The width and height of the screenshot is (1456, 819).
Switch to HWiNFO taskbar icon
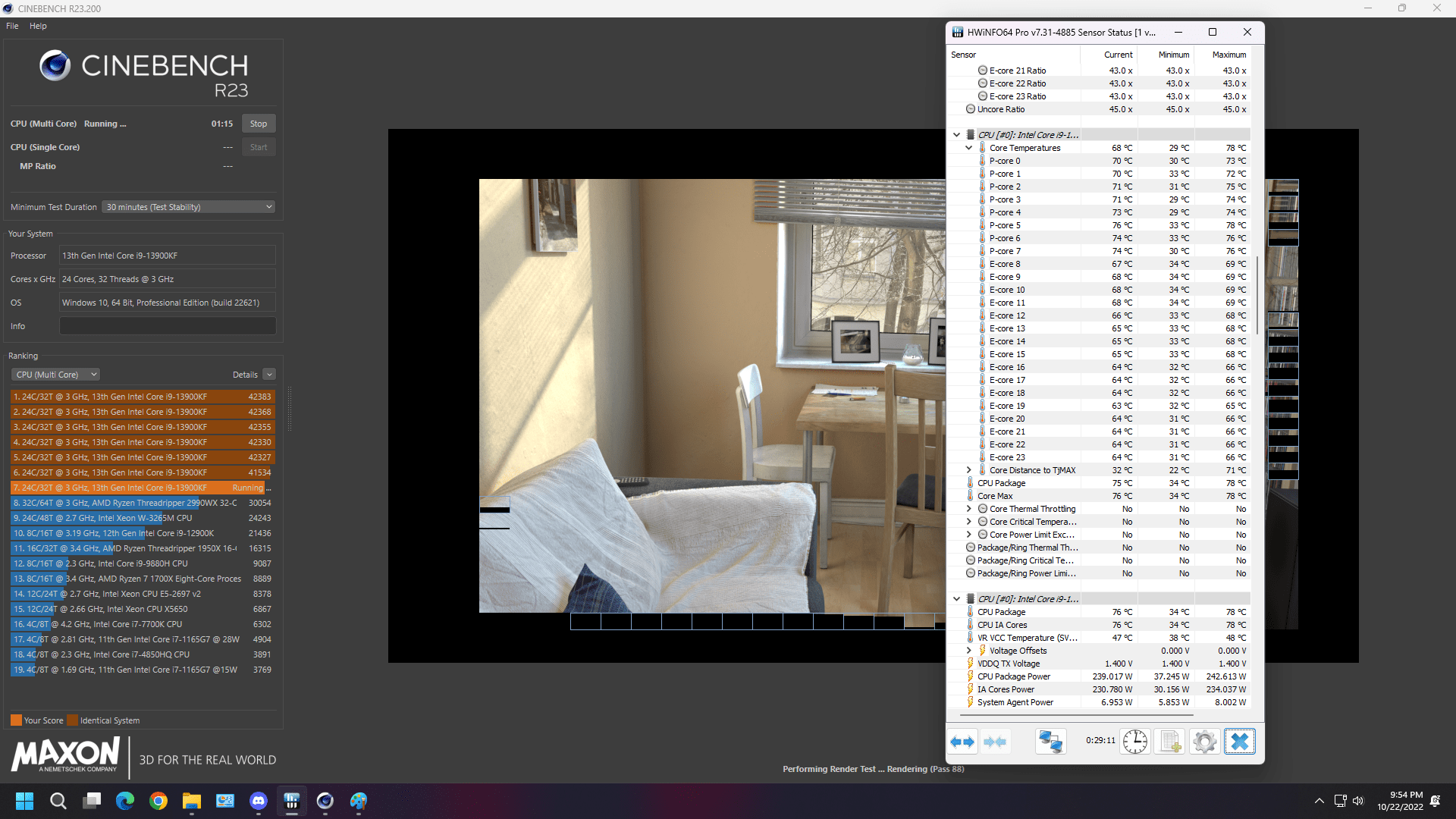(292, 801)
